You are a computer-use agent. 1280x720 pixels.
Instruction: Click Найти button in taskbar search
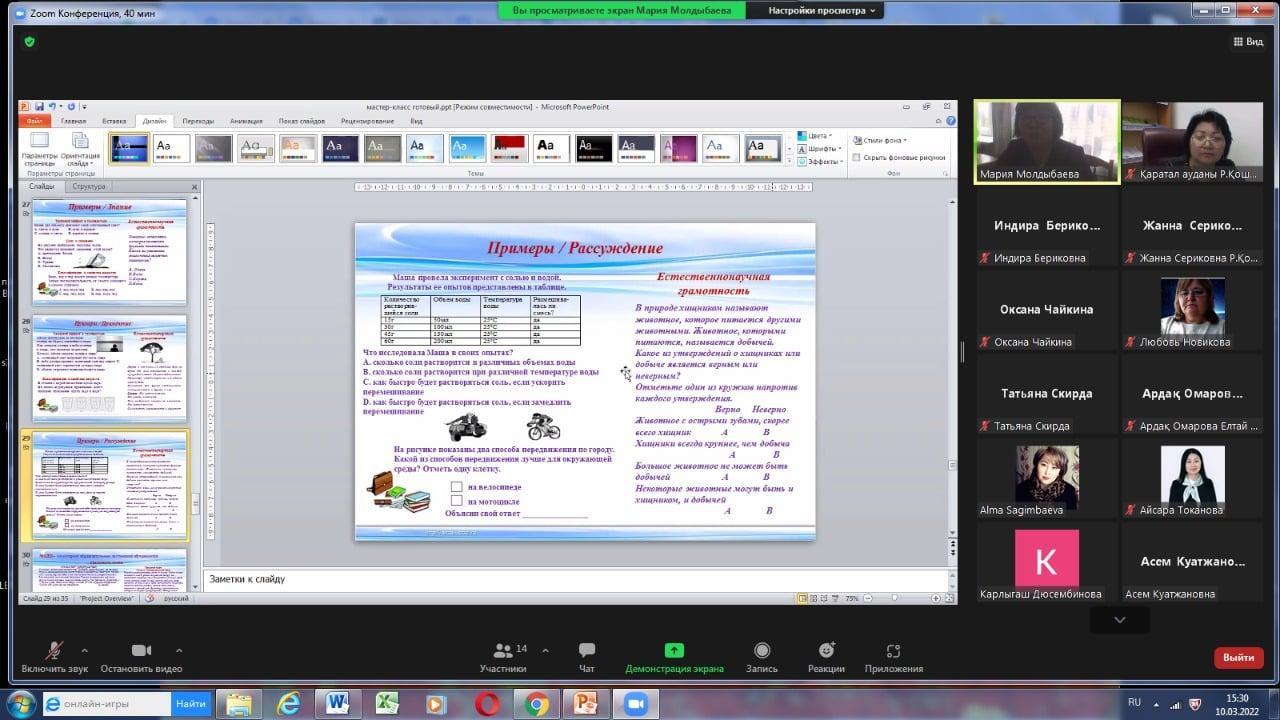click(191, 704)
